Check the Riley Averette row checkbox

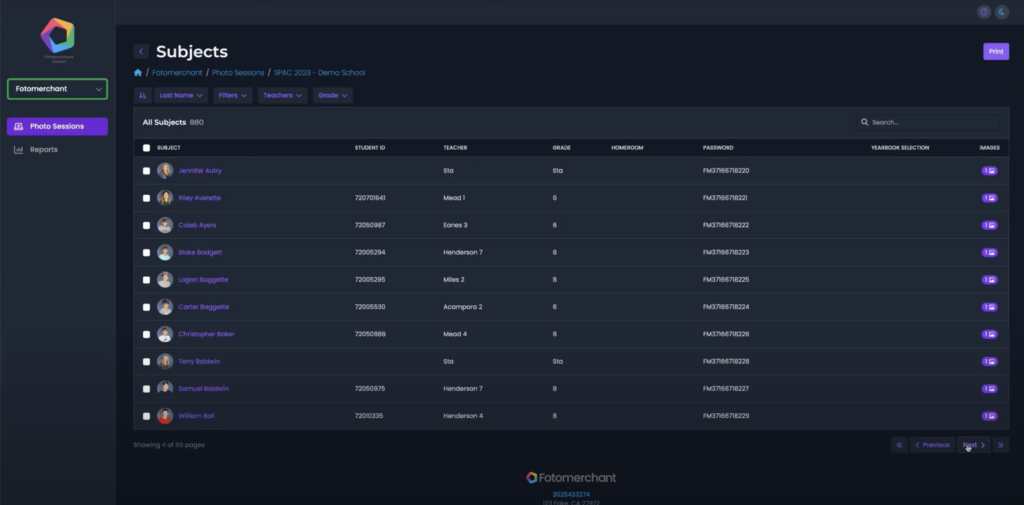click(146, 198)
